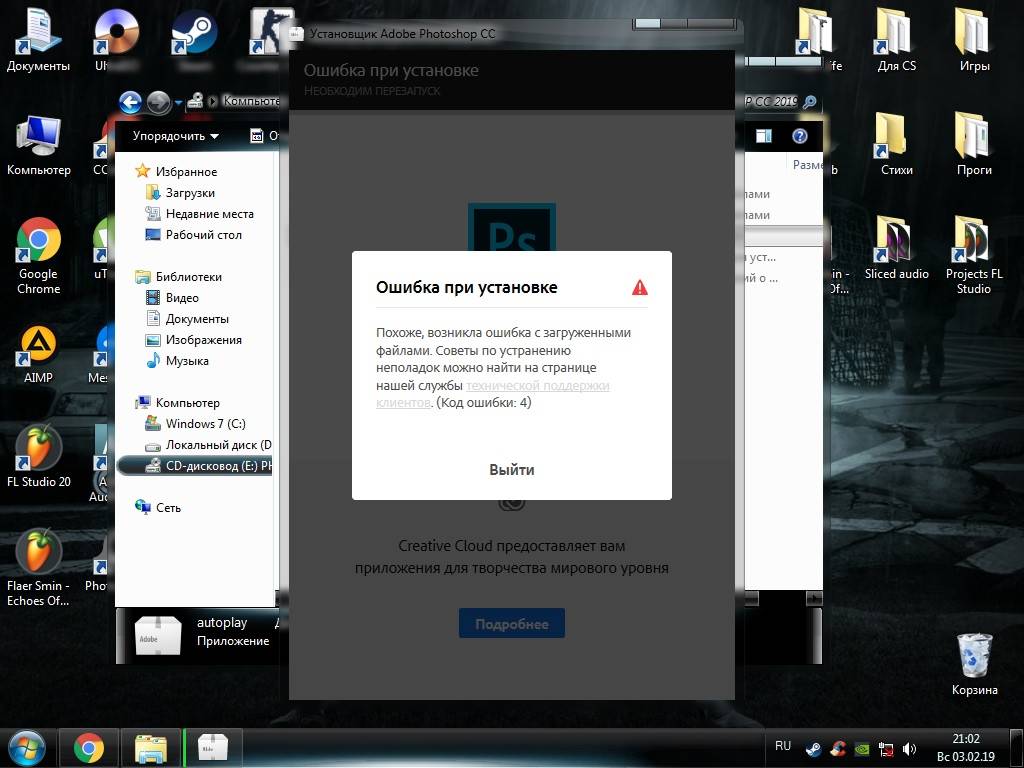The width and height of the screenshot is (1024, 768).
Task: Click the Explorer help question mark icon
Action: 799,136
